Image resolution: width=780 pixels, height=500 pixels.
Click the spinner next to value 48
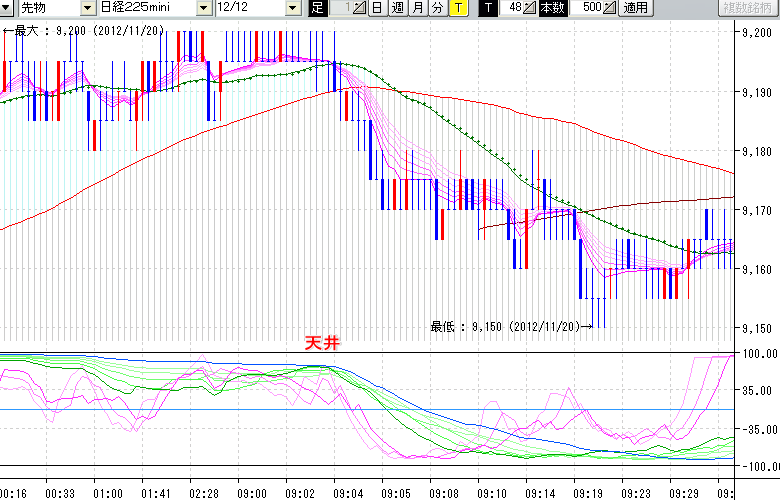[530, 8]
